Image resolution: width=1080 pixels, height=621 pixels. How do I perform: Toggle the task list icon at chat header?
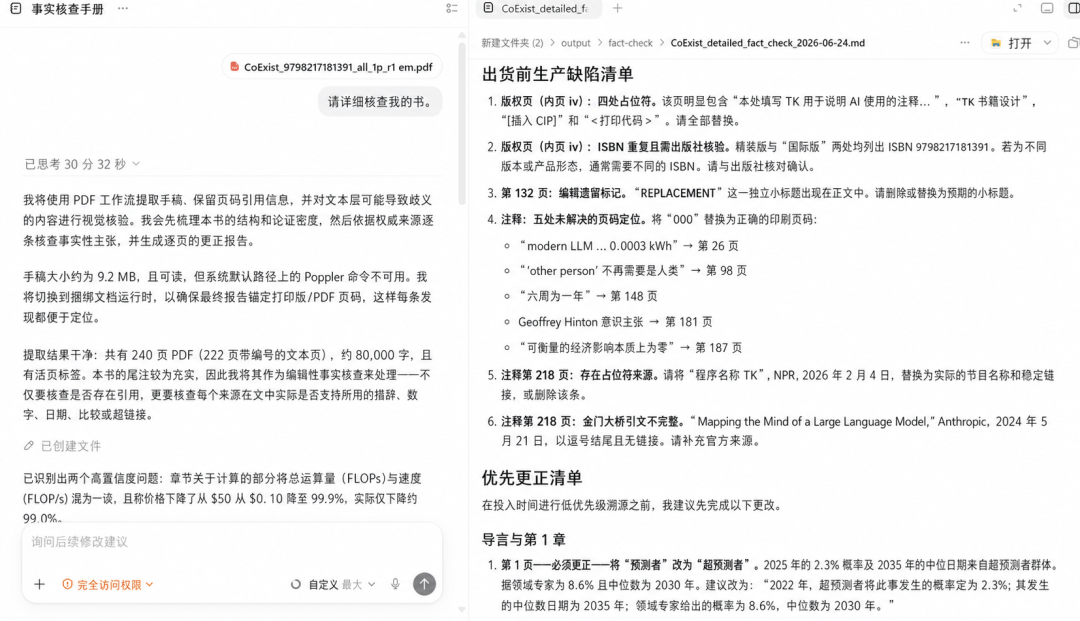[x=452, y=9]
